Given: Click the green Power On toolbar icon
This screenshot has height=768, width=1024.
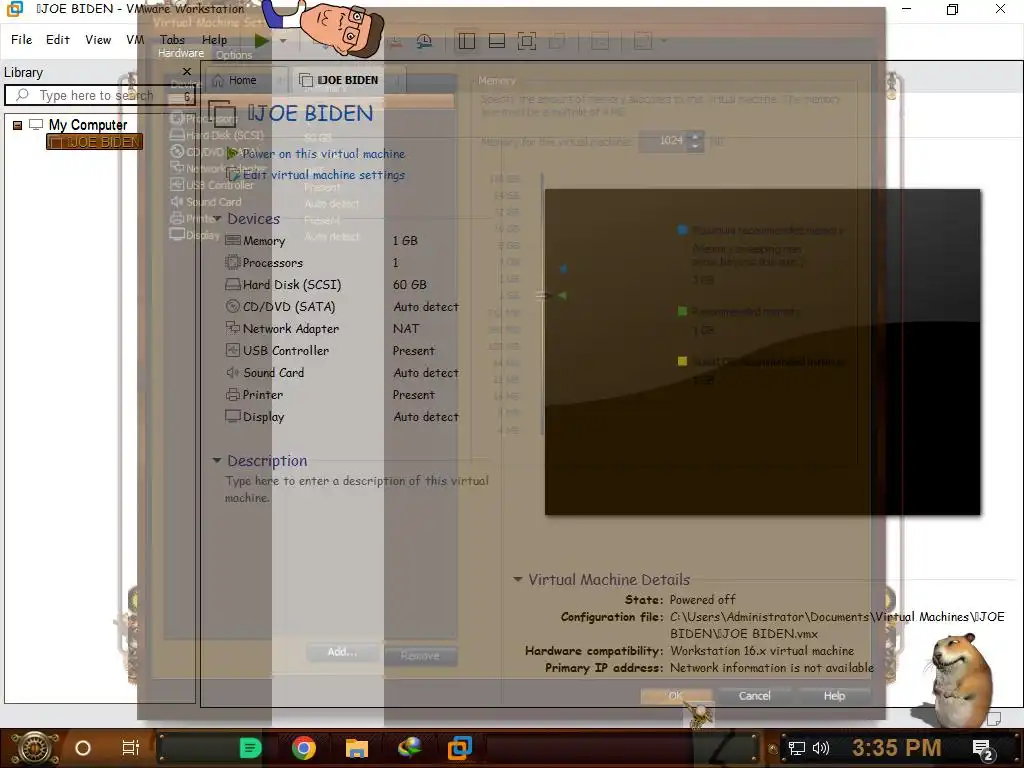Looking at the screenshot, I should click(x=261, y=40).
